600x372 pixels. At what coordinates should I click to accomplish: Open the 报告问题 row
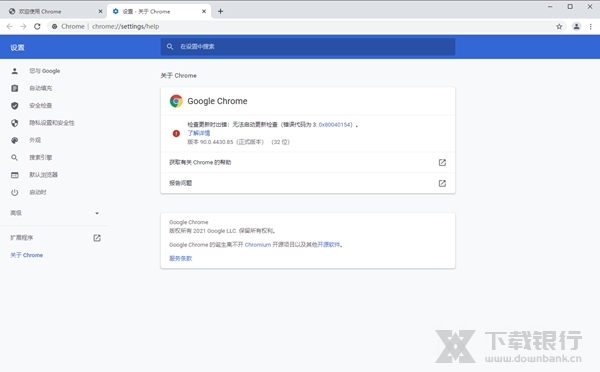308,183
